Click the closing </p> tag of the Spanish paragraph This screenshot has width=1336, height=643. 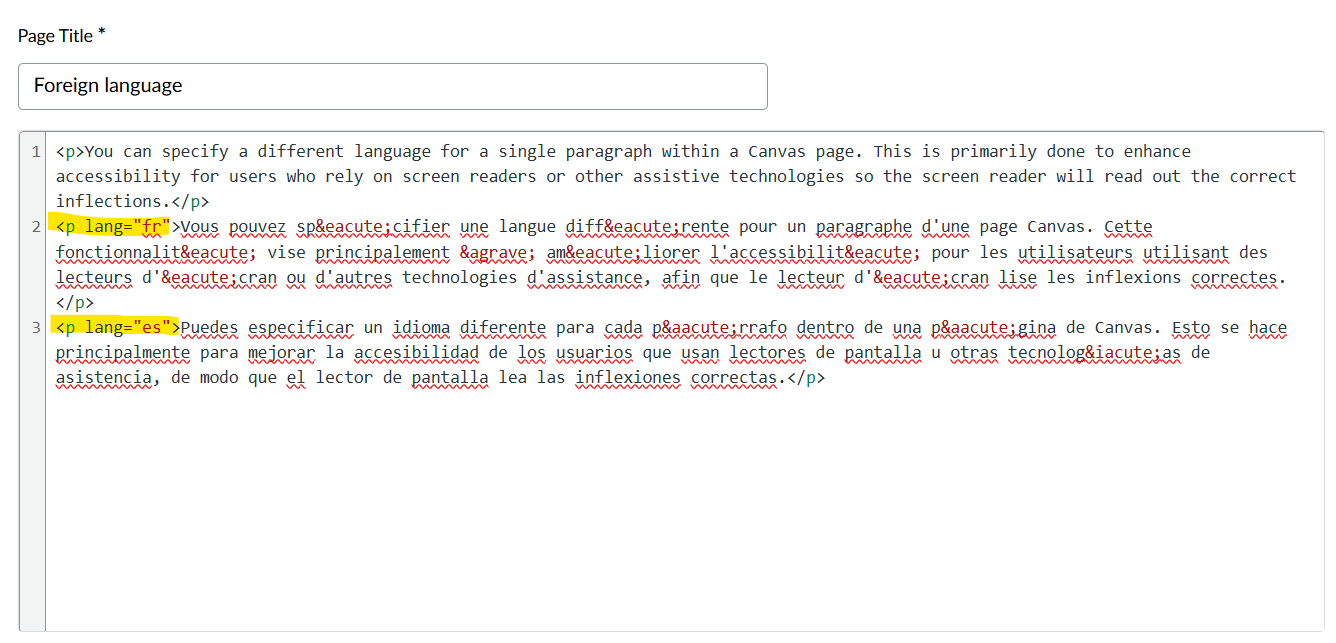point(806,378)
